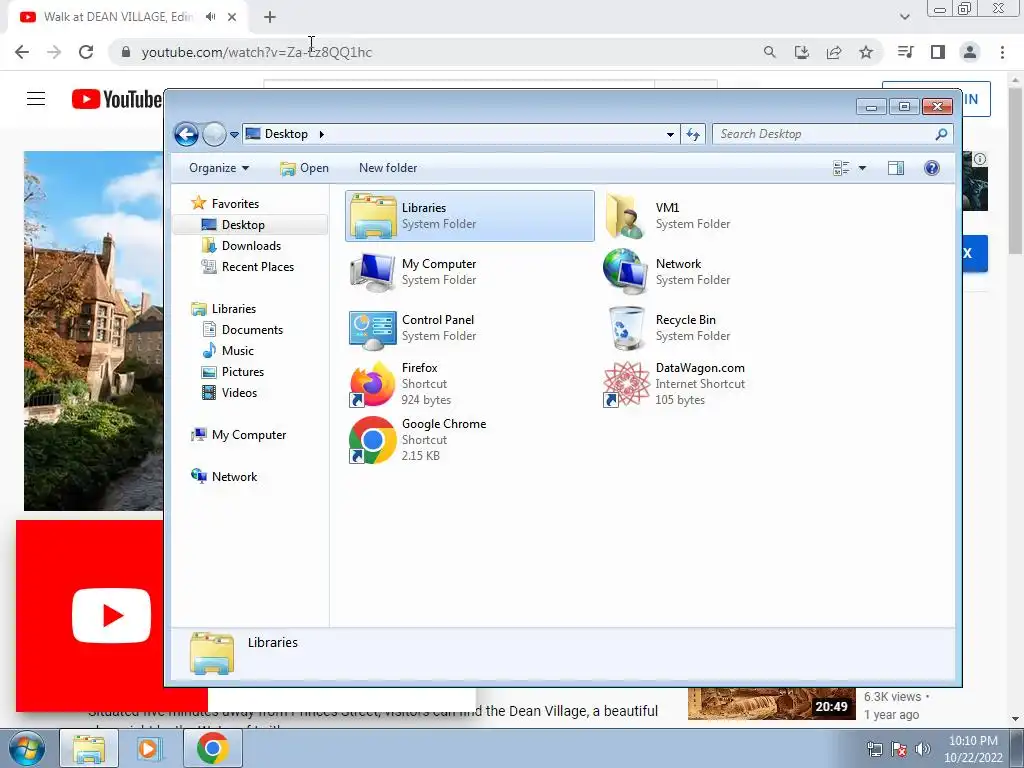This screenshot has height=768, width=1024.
Task: Expand the address bar history dropdown
Action: coord(670,135)
